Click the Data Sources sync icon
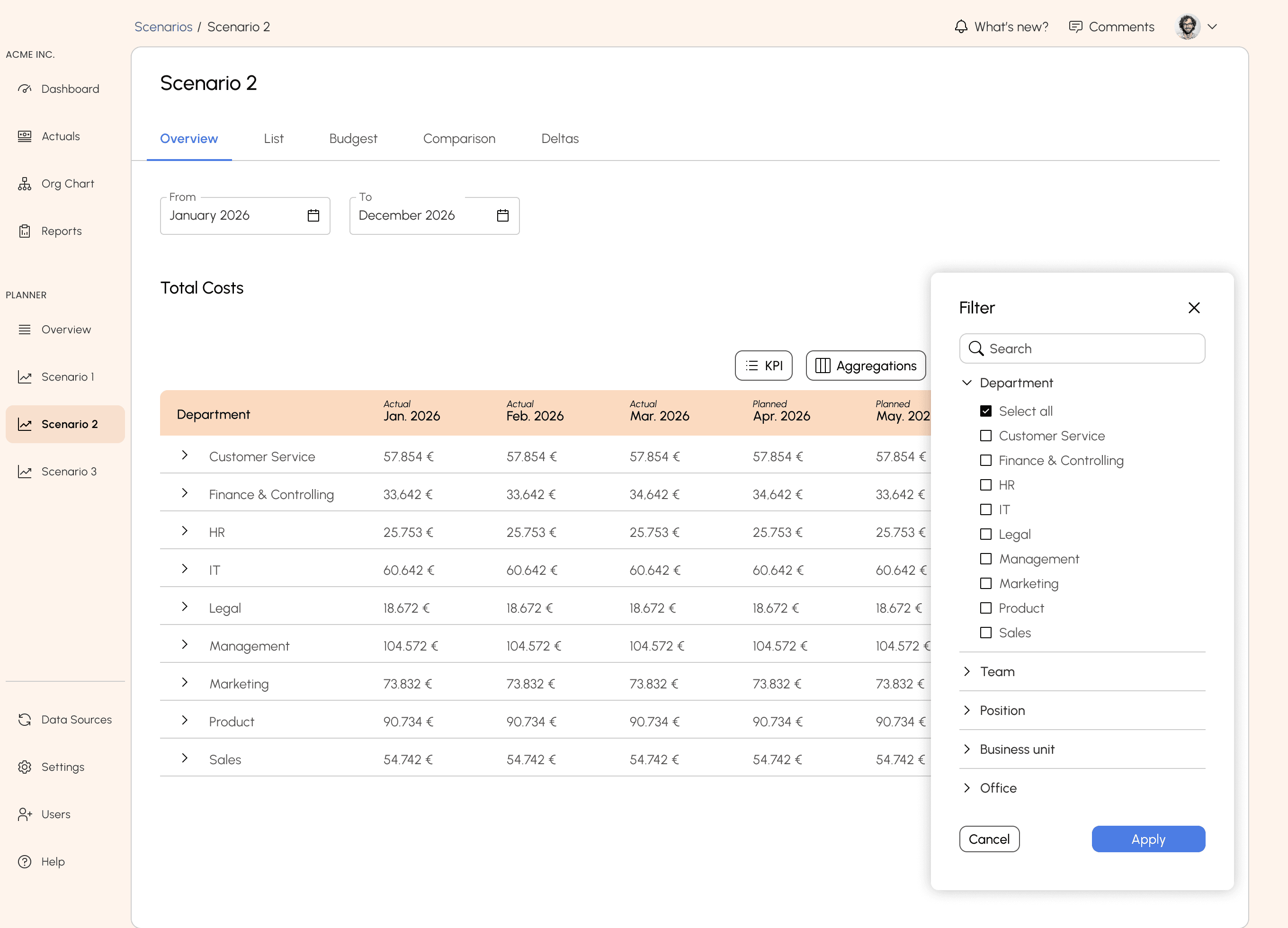 pos(25,720)
